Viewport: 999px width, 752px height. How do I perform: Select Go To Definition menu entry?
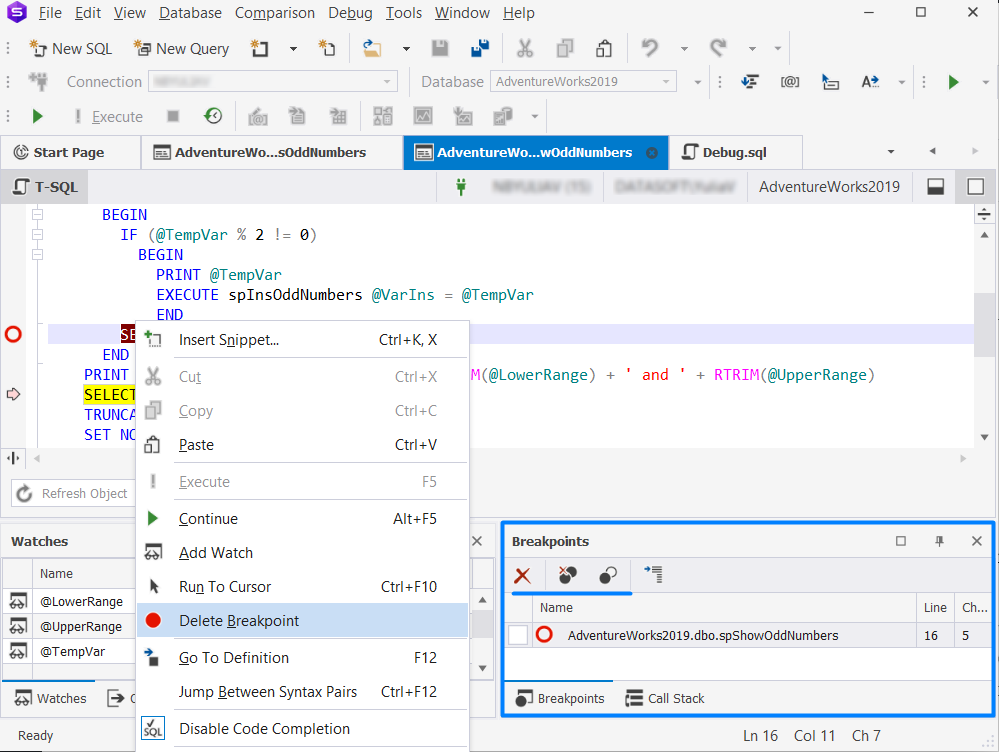(303, 658)
